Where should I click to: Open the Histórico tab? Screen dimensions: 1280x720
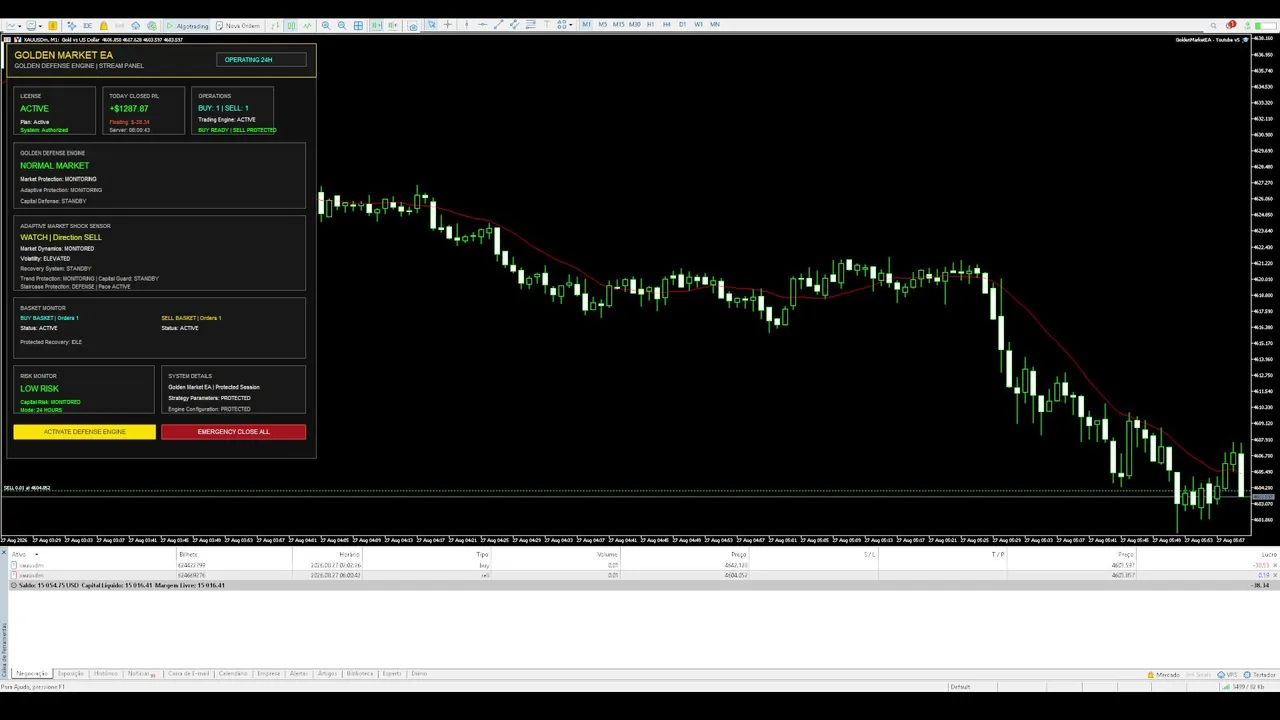point(106,674)
